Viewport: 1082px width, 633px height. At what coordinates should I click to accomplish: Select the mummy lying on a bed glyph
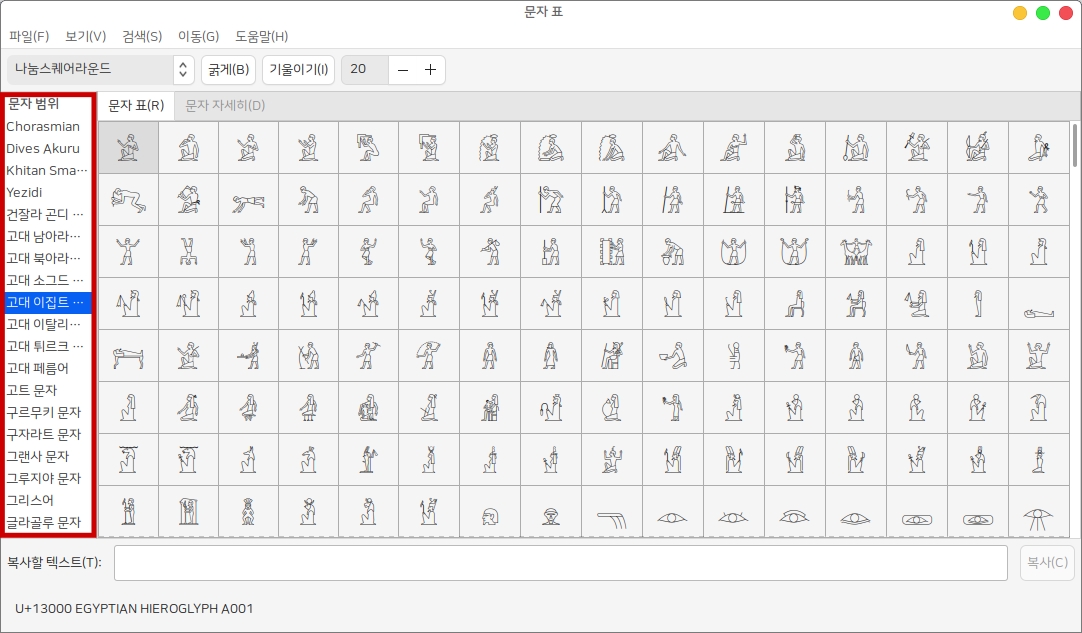tap(128, 356)
